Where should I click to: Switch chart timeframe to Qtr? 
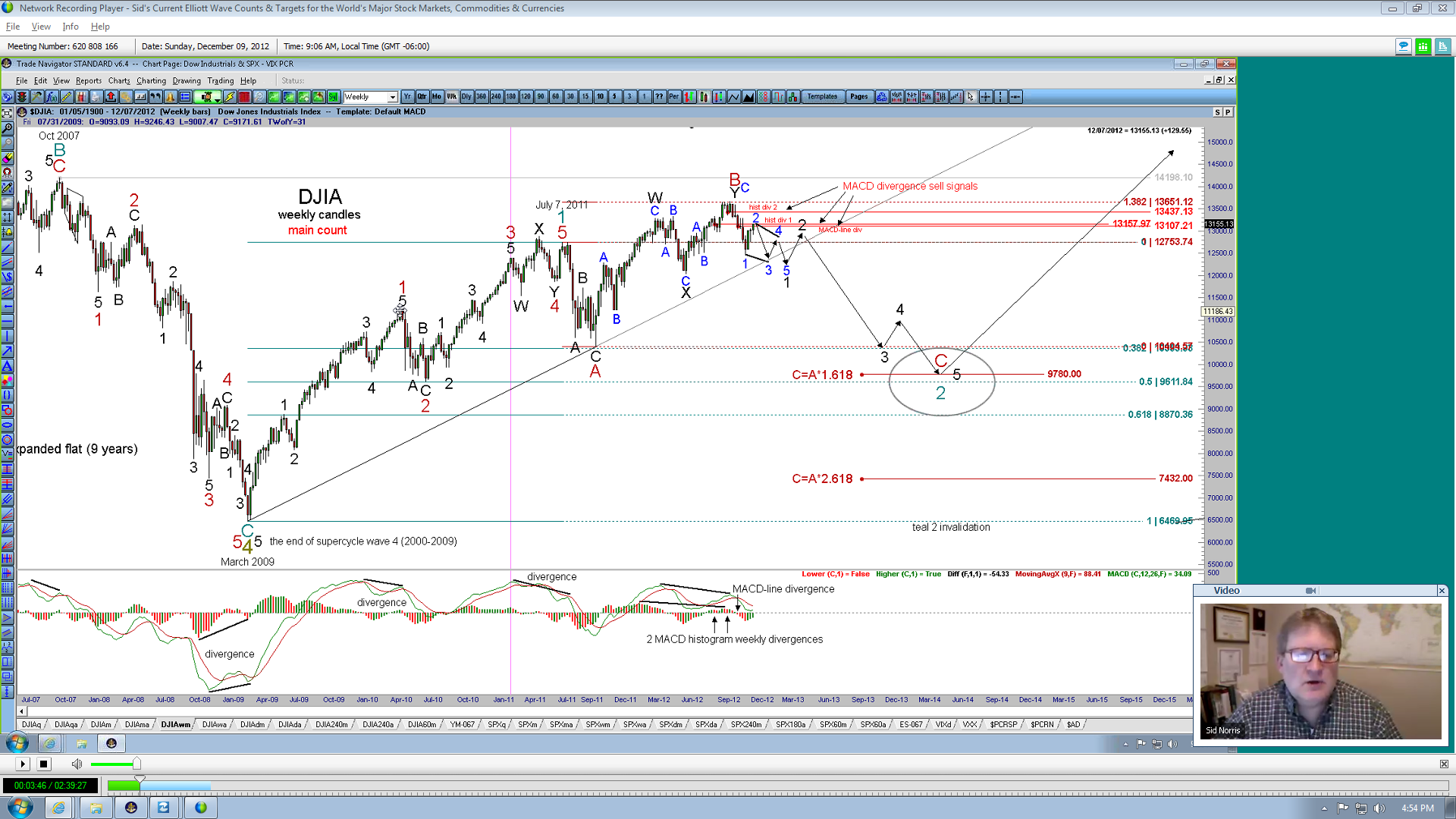click(422, 97)
